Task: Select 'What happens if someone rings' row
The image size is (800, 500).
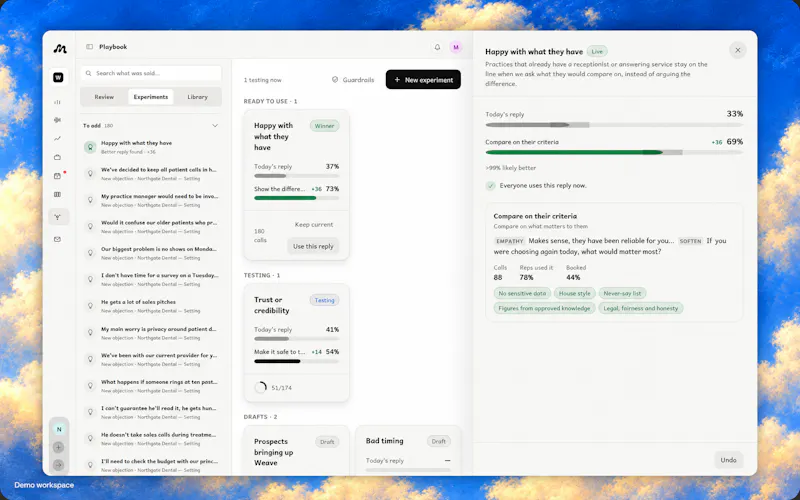Action: point(151,386)
